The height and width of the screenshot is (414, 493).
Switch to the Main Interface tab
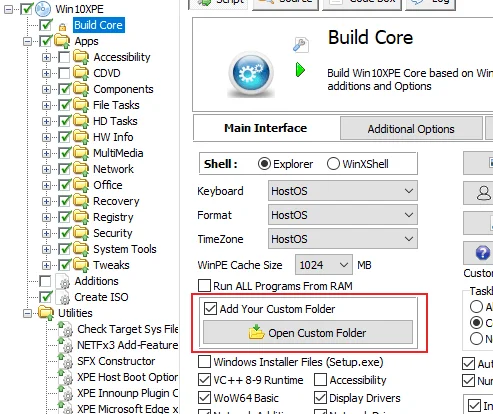click(x=266, y=128)
